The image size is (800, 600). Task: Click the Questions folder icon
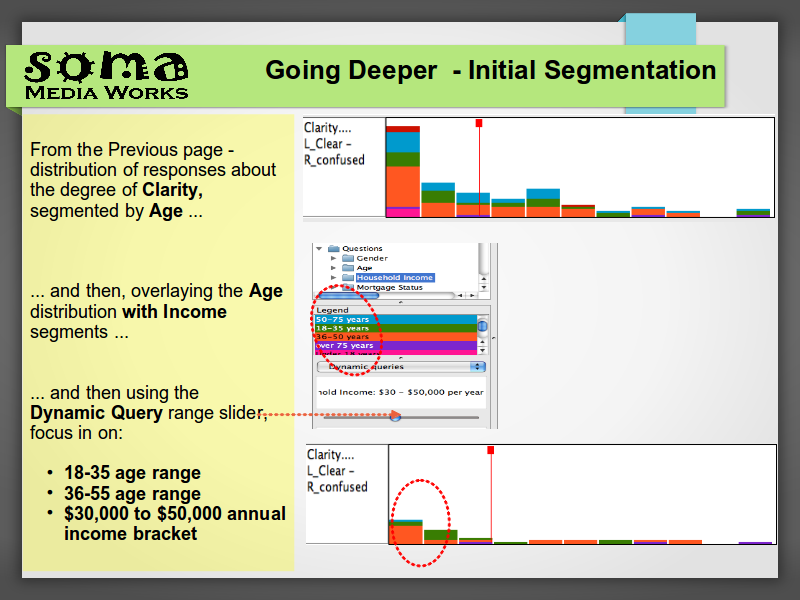(334, 249)
